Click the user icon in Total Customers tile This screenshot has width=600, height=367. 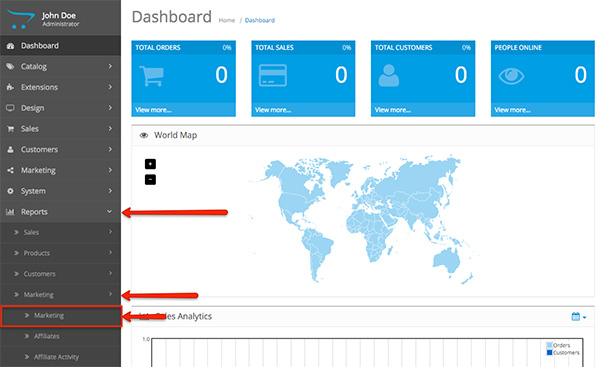[389, 75]
